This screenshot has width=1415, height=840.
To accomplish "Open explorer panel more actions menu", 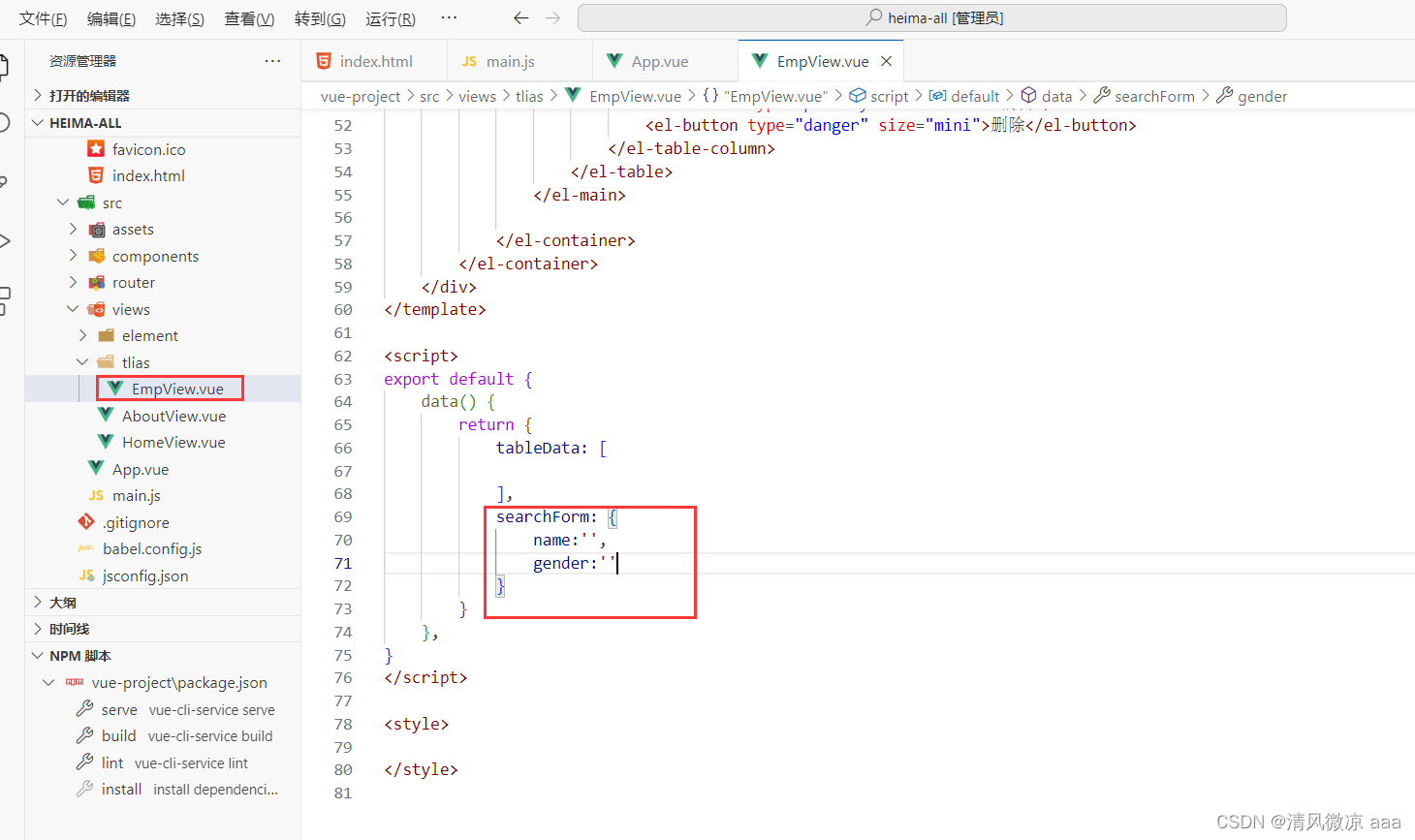I will 273,61.
